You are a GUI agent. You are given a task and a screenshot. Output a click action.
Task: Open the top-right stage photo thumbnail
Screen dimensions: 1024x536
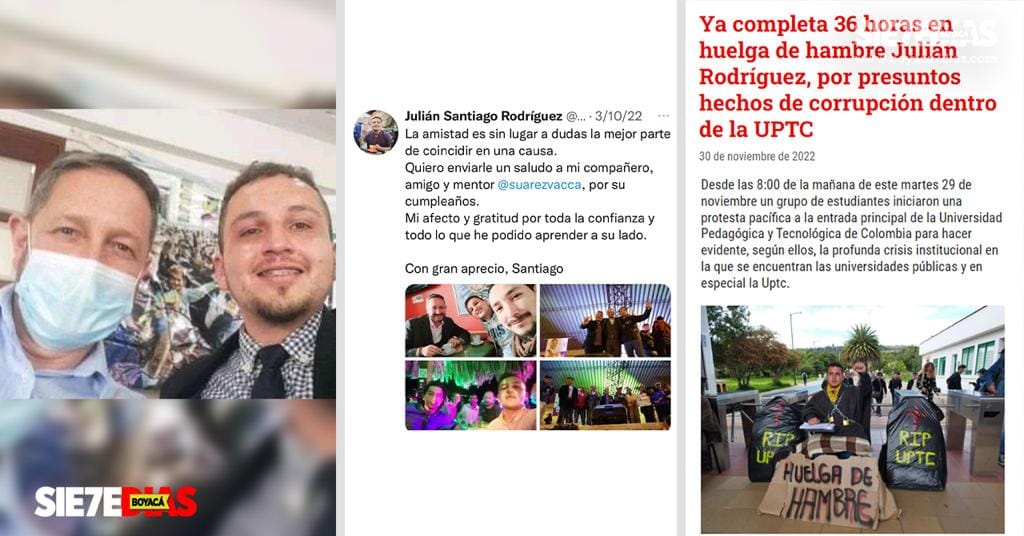[x=605, y=321]
